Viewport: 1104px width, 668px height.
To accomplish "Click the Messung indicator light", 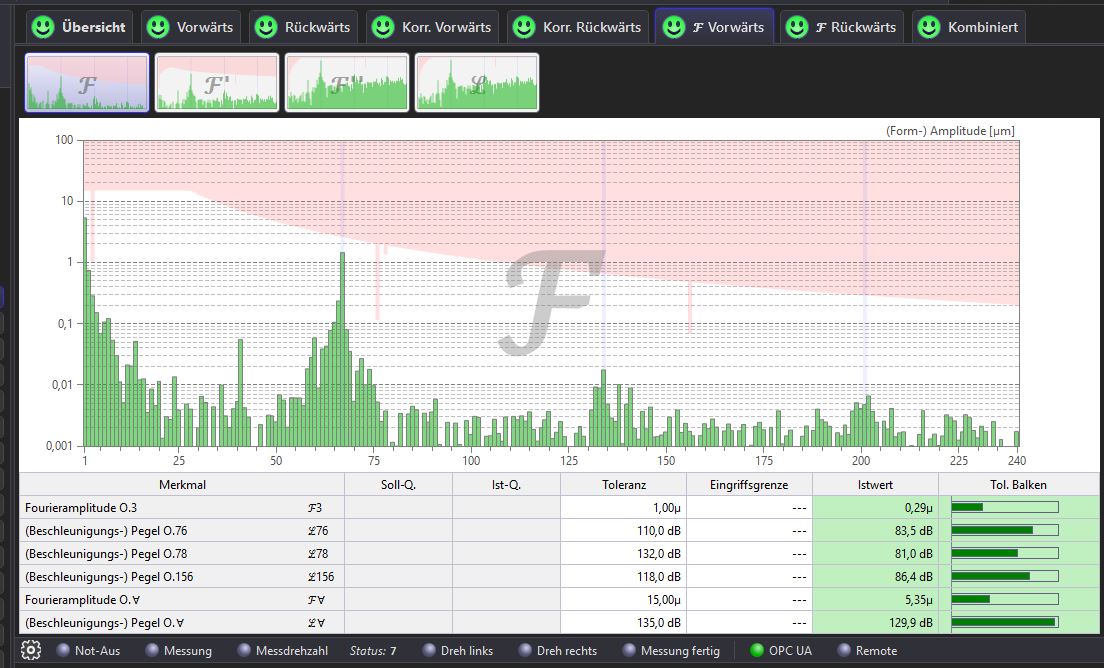I will coord(152,650).
